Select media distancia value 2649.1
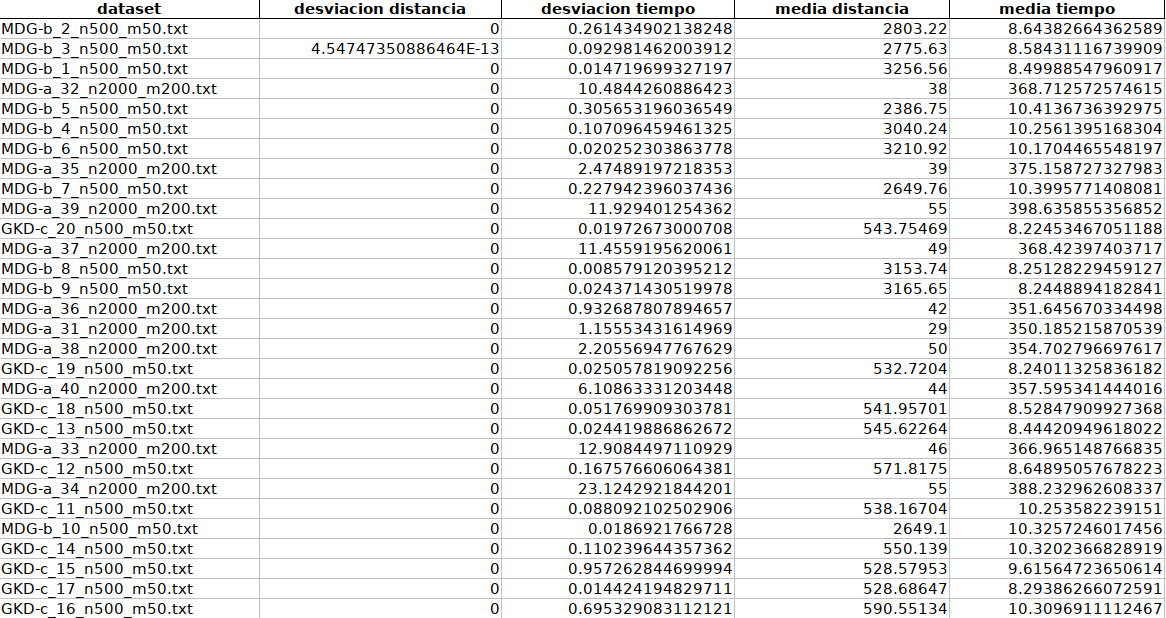The height and width of the screenshot is (618, 1166). pos(921,530)
